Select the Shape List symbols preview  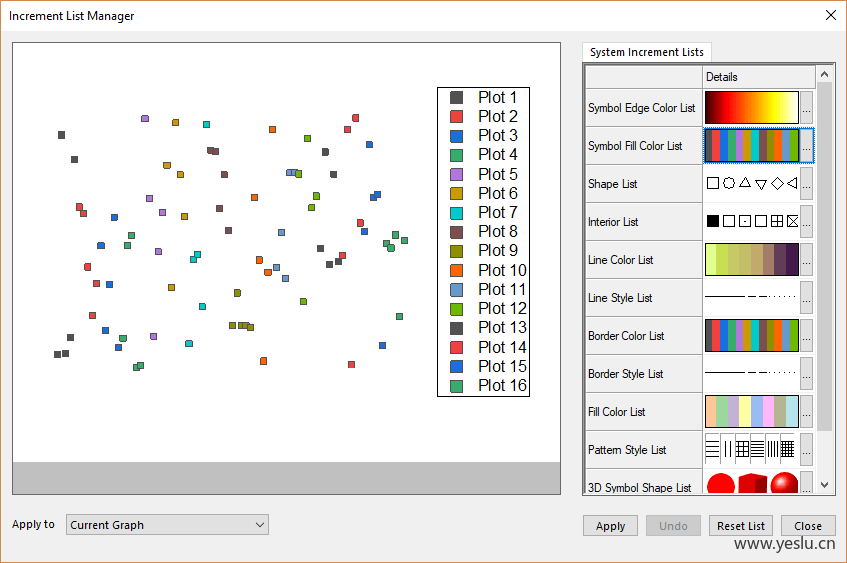(x=751, y=184)
